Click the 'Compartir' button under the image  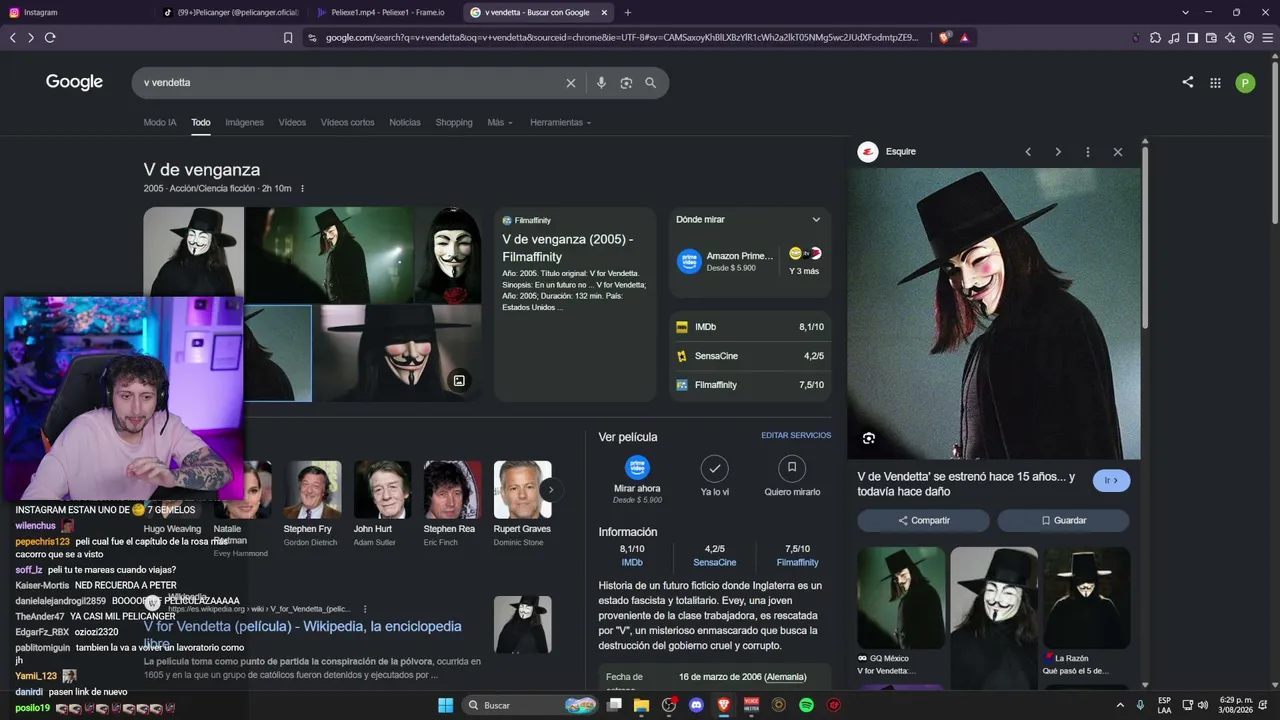pos(923,521)
